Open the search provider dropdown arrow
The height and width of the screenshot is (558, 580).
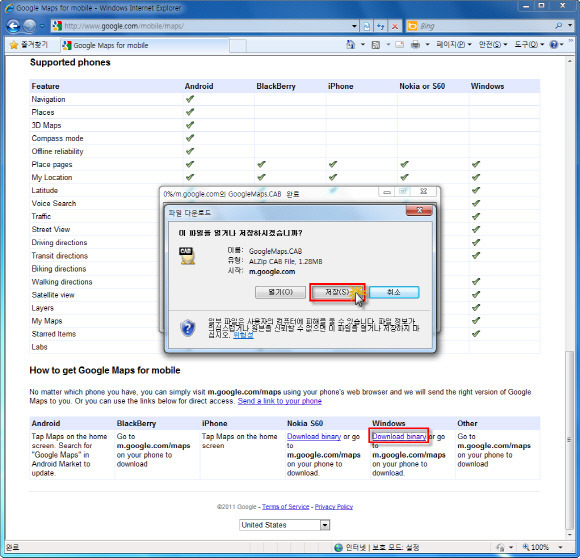click(x=570, y=26)
